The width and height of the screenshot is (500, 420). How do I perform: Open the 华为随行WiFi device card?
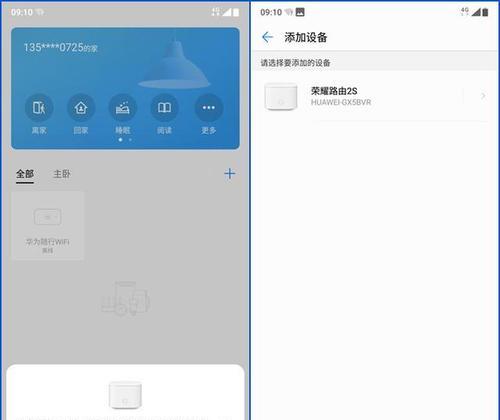48,226
